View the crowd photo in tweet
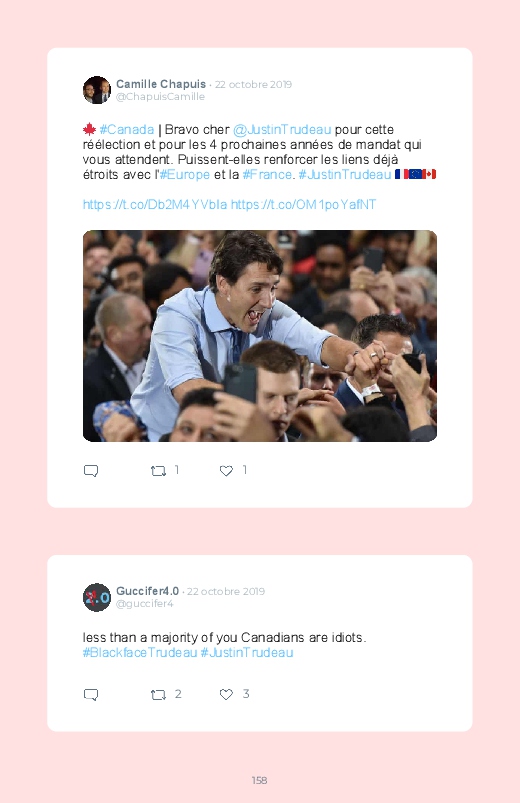The image size is (520, 803). coord(260,336)
